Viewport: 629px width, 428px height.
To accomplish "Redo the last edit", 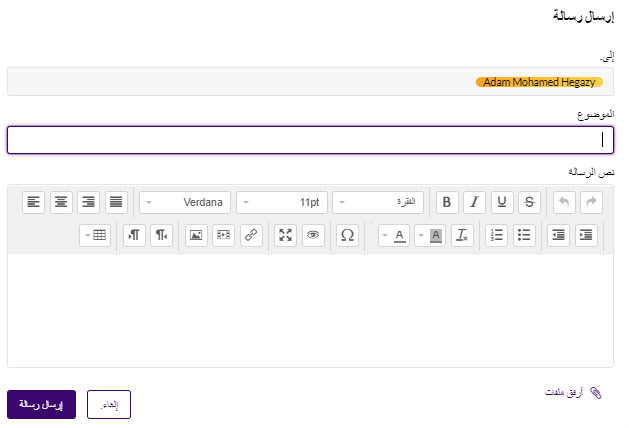I will point(591,202).
